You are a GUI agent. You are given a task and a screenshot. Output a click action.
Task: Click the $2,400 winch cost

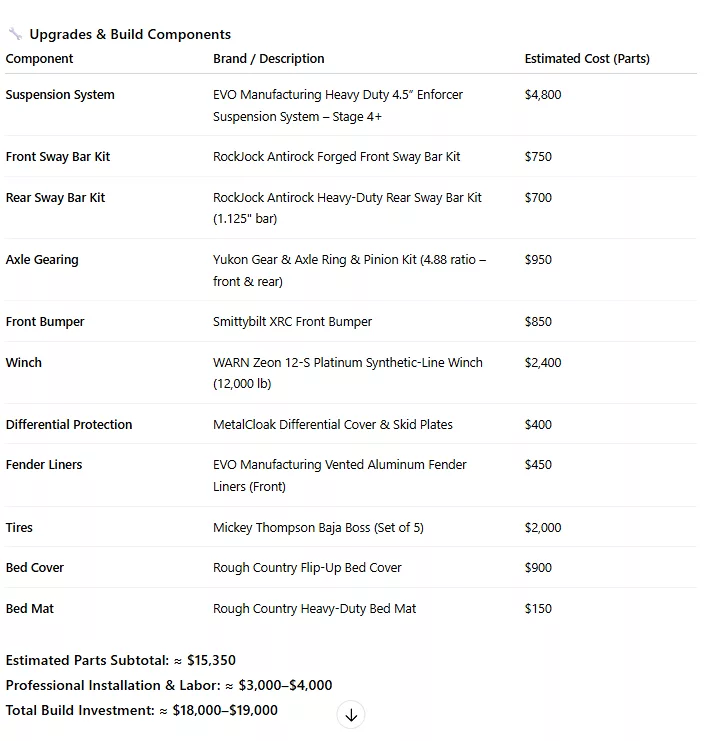pos(543,363)
